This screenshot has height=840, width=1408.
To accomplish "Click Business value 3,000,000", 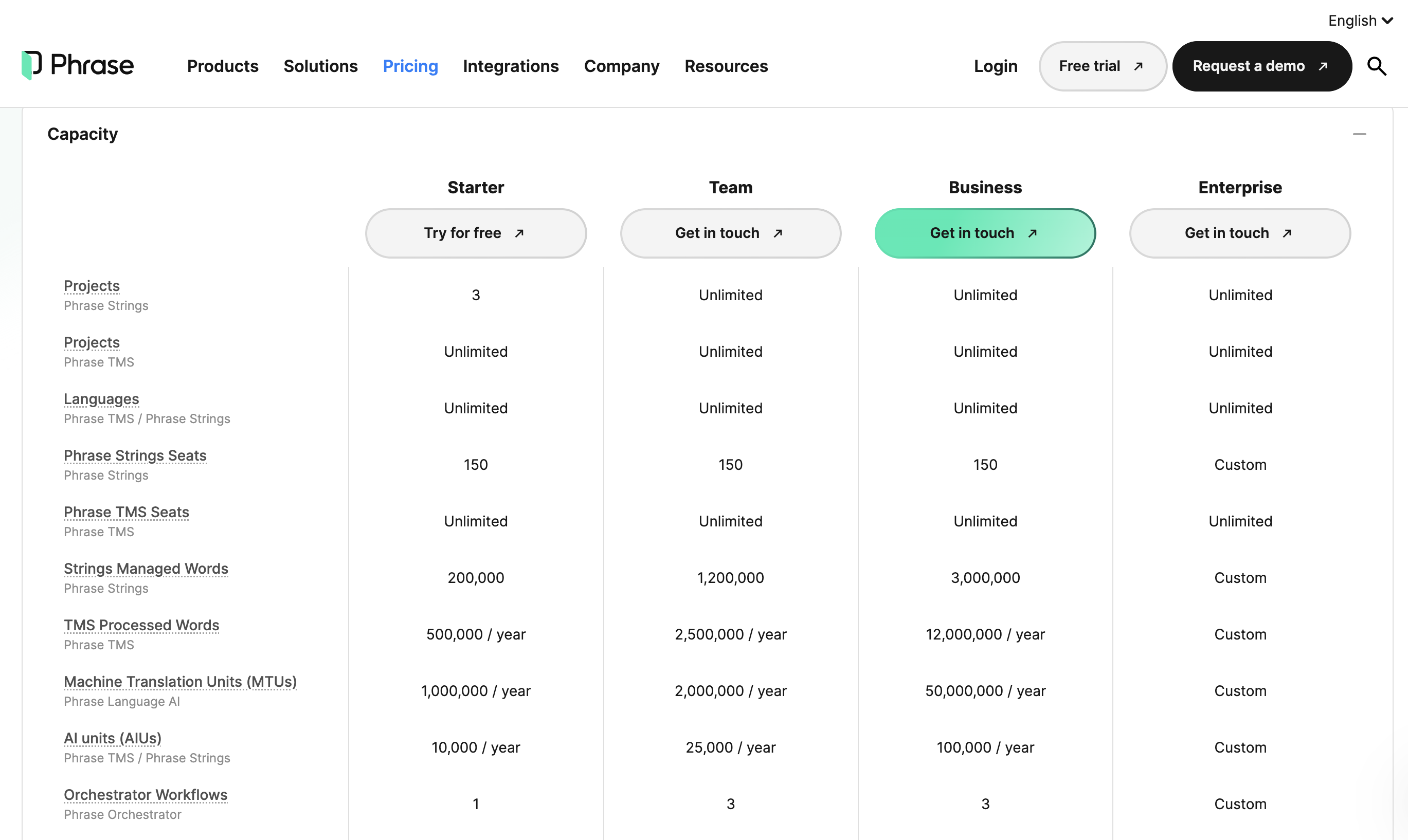I will pos(985,578).
